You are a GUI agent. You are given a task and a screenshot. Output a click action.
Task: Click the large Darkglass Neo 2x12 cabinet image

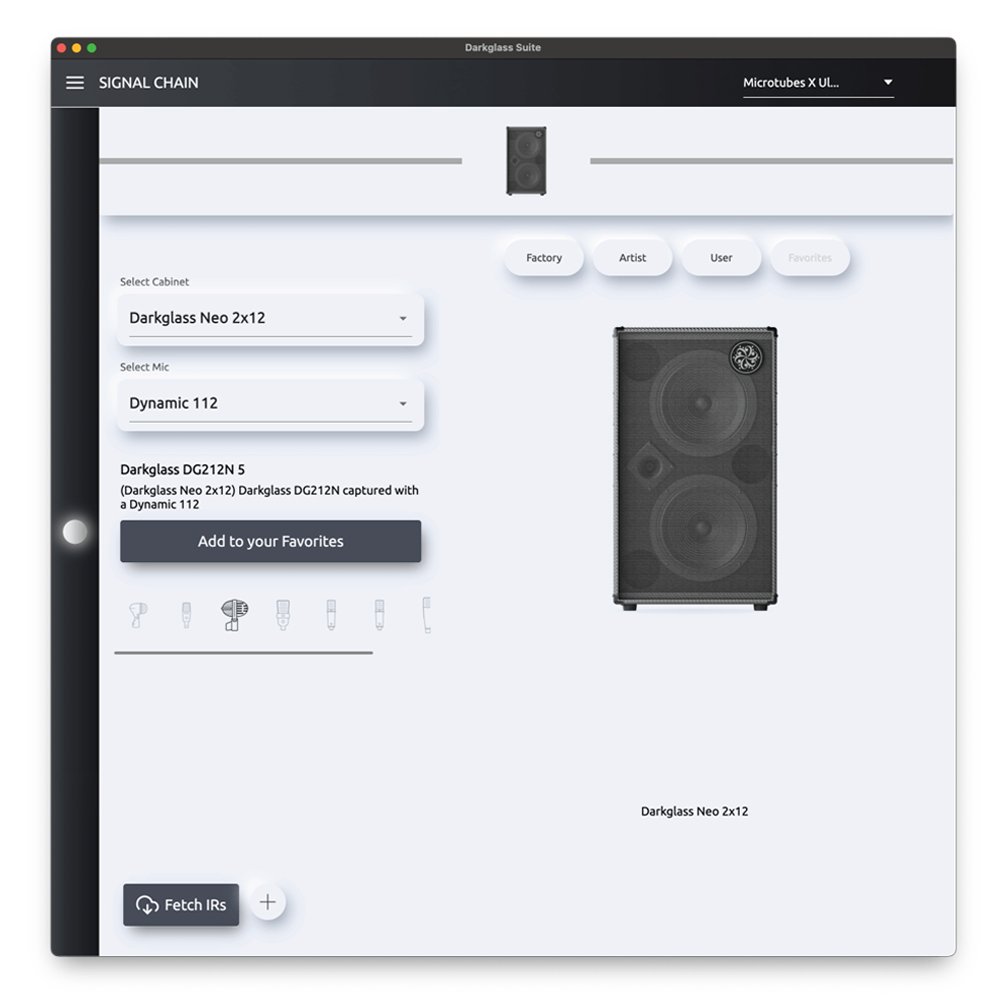pyautogui.click(x=695, y=469)
